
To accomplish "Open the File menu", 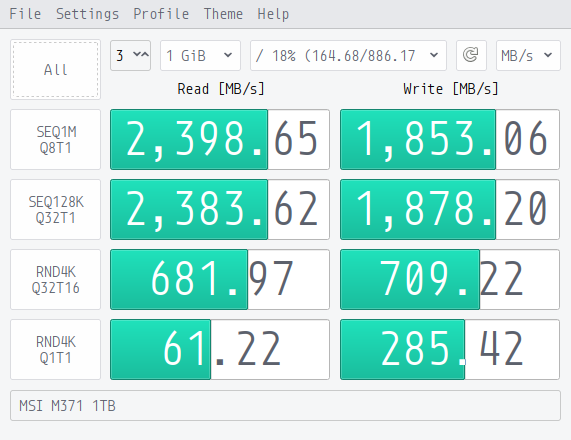I will pyautogui.click(x=25, y=14).
